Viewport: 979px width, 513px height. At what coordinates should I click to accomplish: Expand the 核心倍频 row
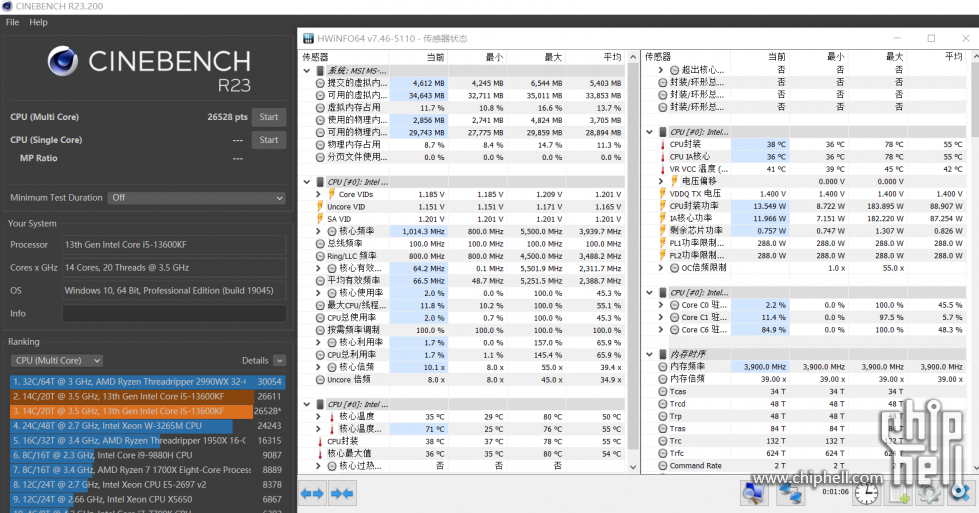(318, 367)
